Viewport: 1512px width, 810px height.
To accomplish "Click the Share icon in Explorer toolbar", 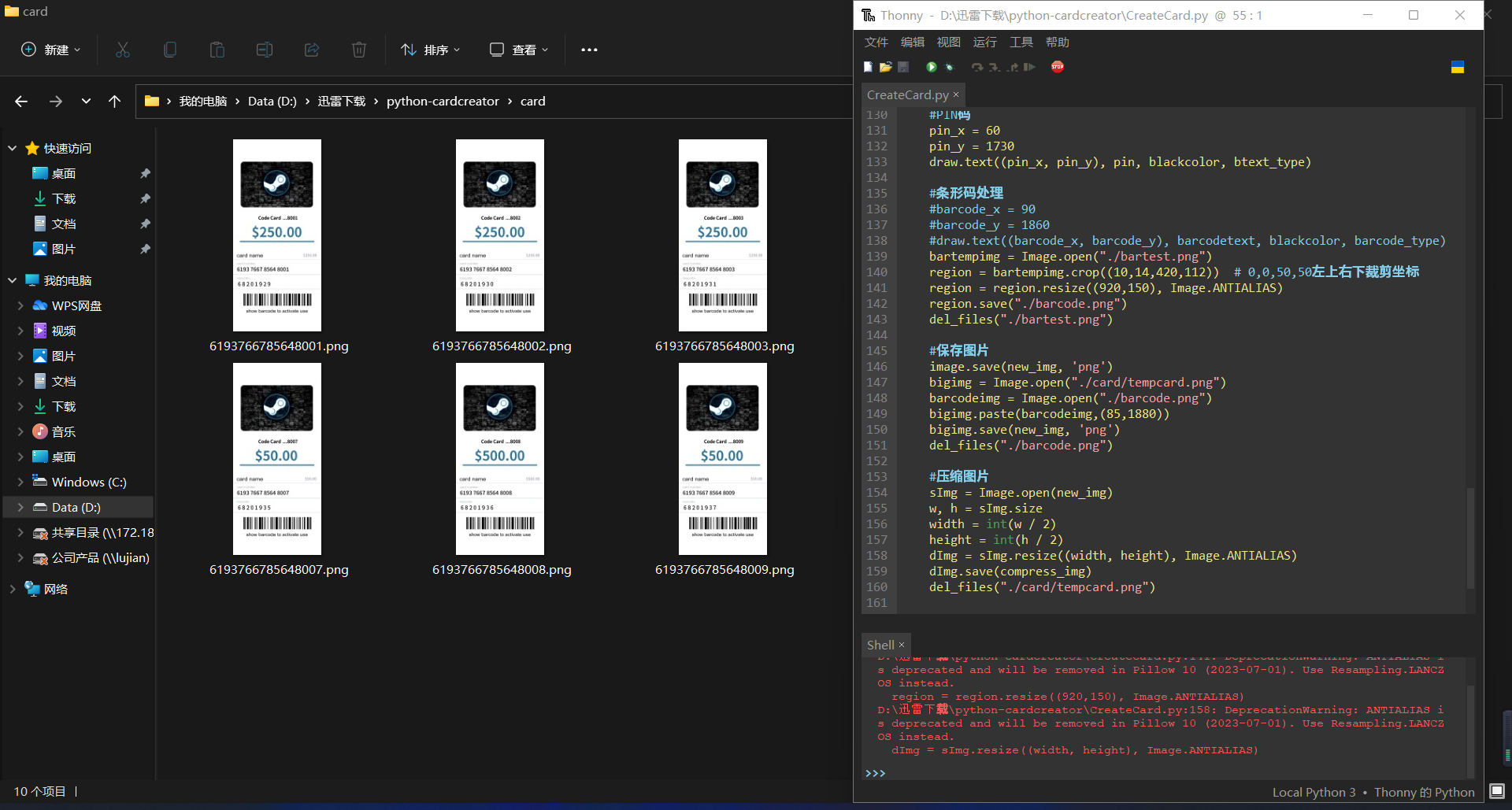I will (x=312, y=50).
